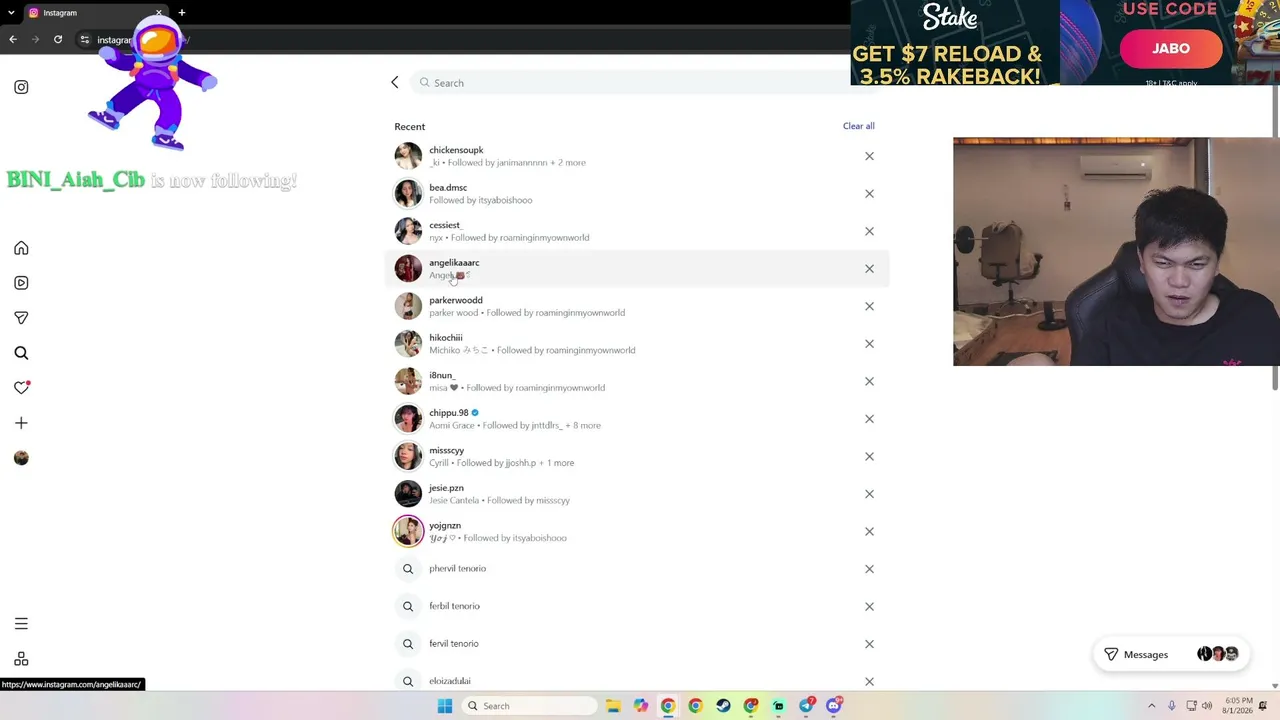
Task: Remove cessiest_ from recent searches
Action: (x=869, y=231)
